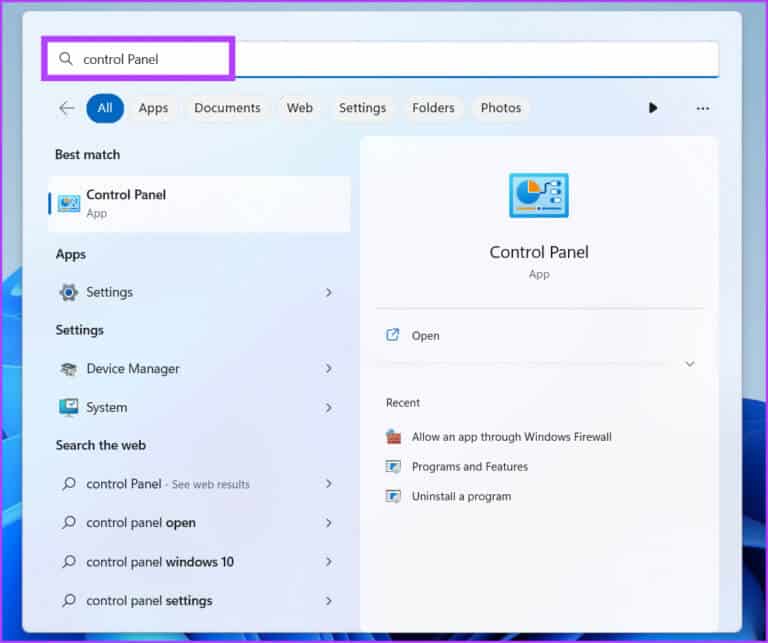The height and width of the screenshot is (643, 768).
Task: Expand more actions chevron below Open
Action: click(x=690, y=364)
